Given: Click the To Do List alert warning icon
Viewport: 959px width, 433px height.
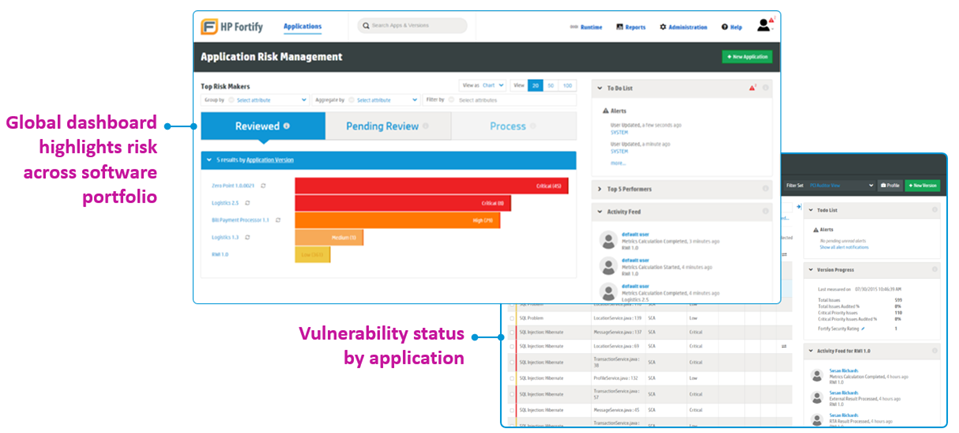Looking at the screenshot, I should coord(752,88).
